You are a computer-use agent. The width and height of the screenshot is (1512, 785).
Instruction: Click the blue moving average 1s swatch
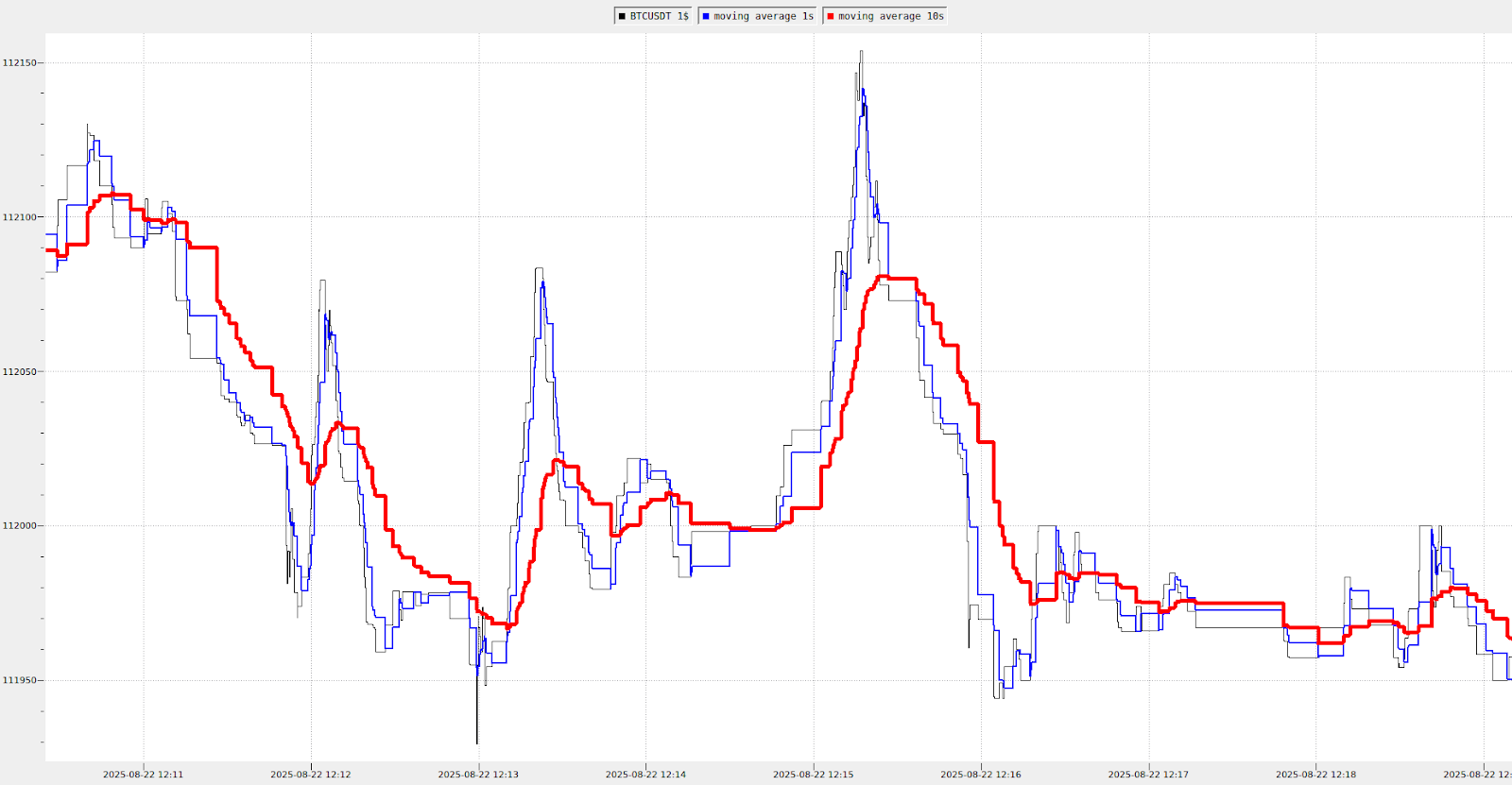[705, 16]
